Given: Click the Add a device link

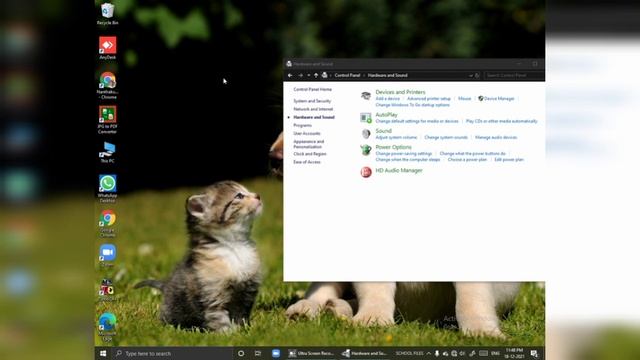Looking at the screenshot, I should click(x=387, y=99).
